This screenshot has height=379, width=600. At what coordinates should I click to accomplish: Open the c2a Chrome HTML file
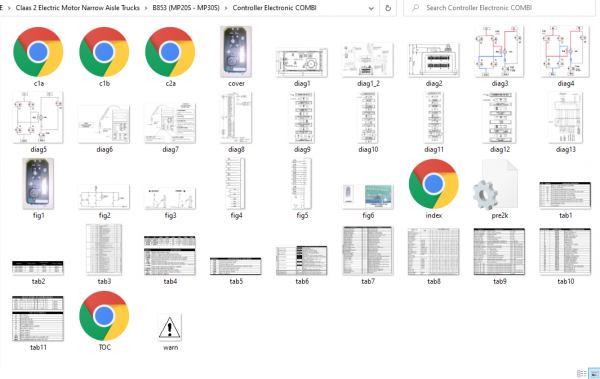[x=170, y=52]
